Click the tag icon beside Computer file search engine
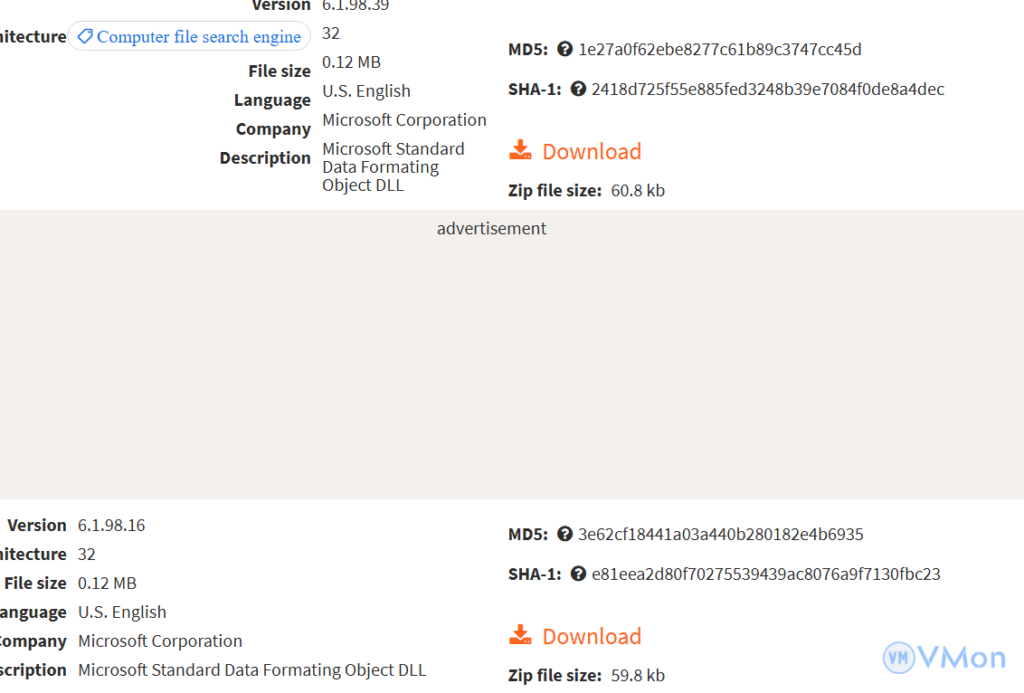The image size is (1024, 693). (x=85, y=37)
